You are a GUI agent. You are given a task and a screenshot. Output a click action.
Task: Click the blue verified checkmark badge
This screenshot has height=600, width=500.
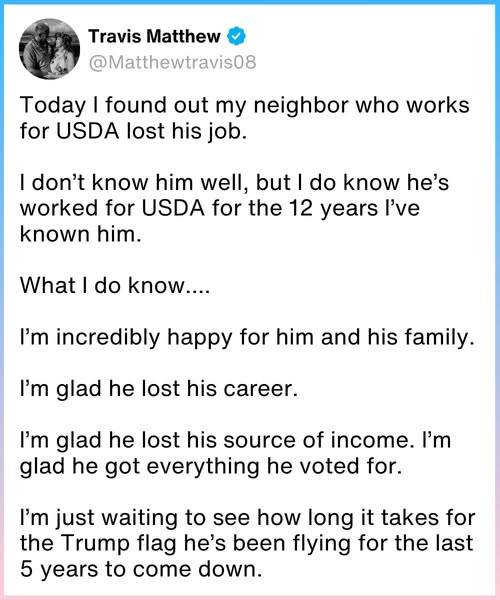[x=236, y=36]
